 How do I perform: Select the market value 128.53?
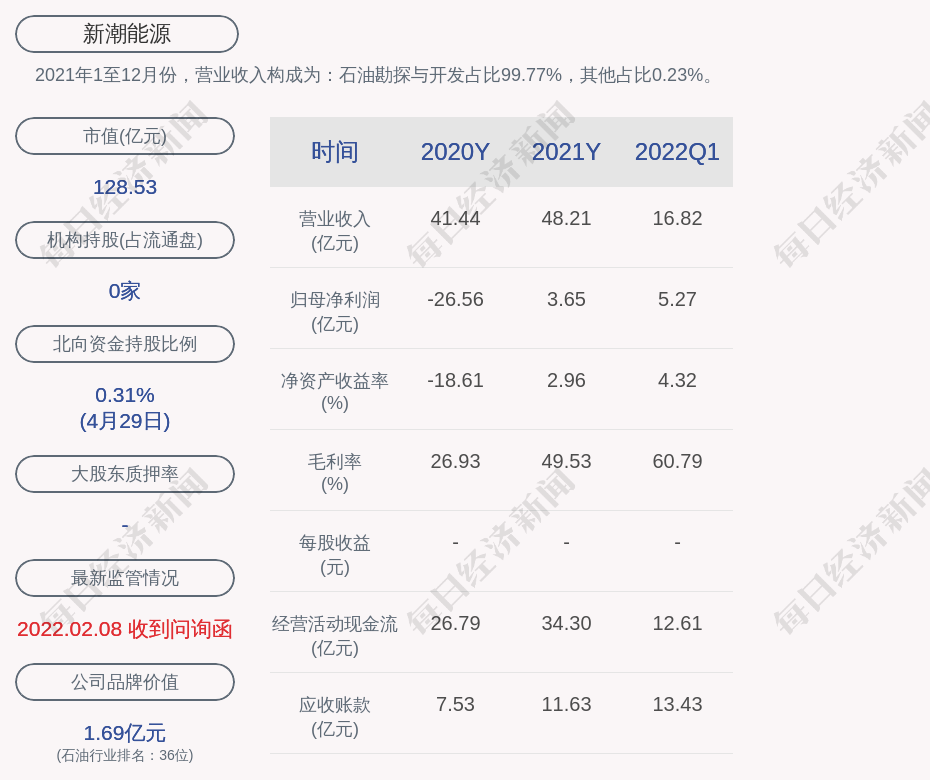pyautogui.click(x=125, y=187)
